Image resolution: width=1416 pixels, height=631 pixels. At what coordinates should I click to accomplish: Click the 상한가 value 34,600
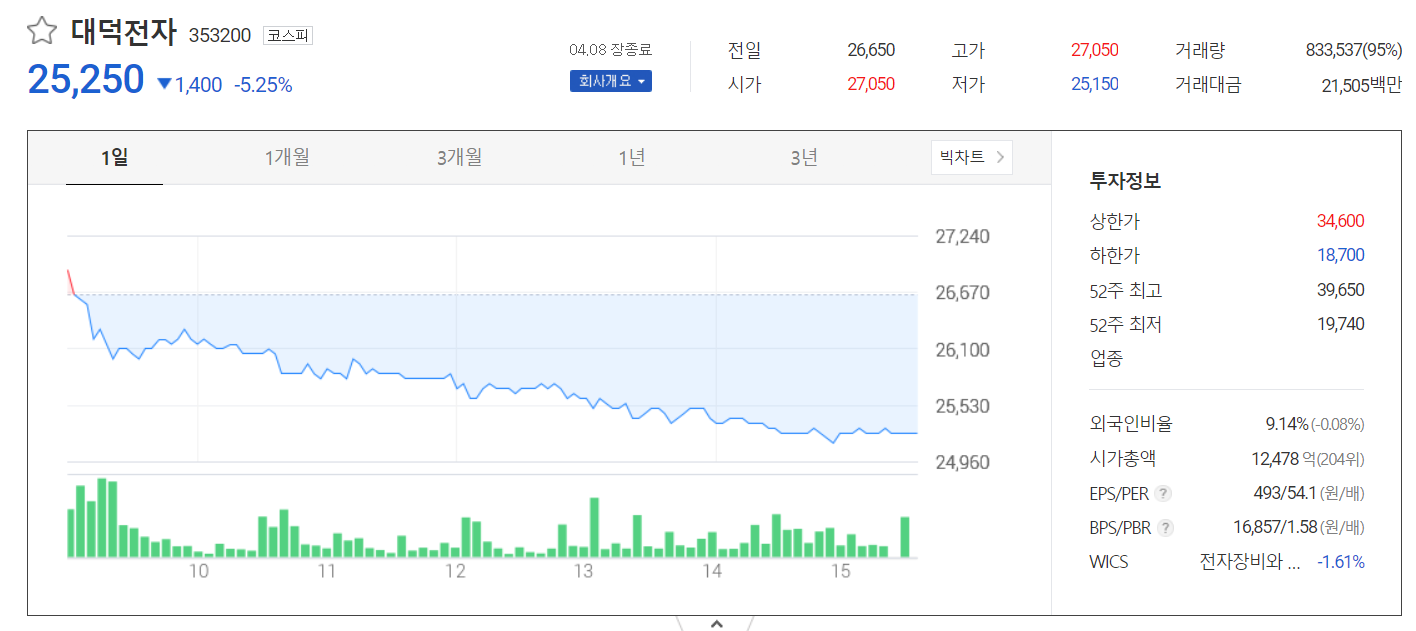1341,221
